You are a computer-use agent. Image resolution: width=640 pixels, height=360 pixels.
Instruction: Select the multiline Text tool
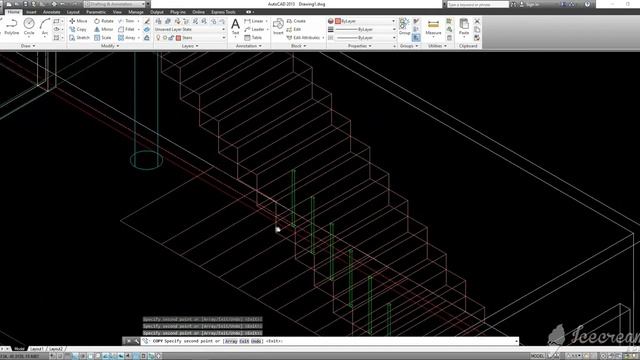coord(235,27)
